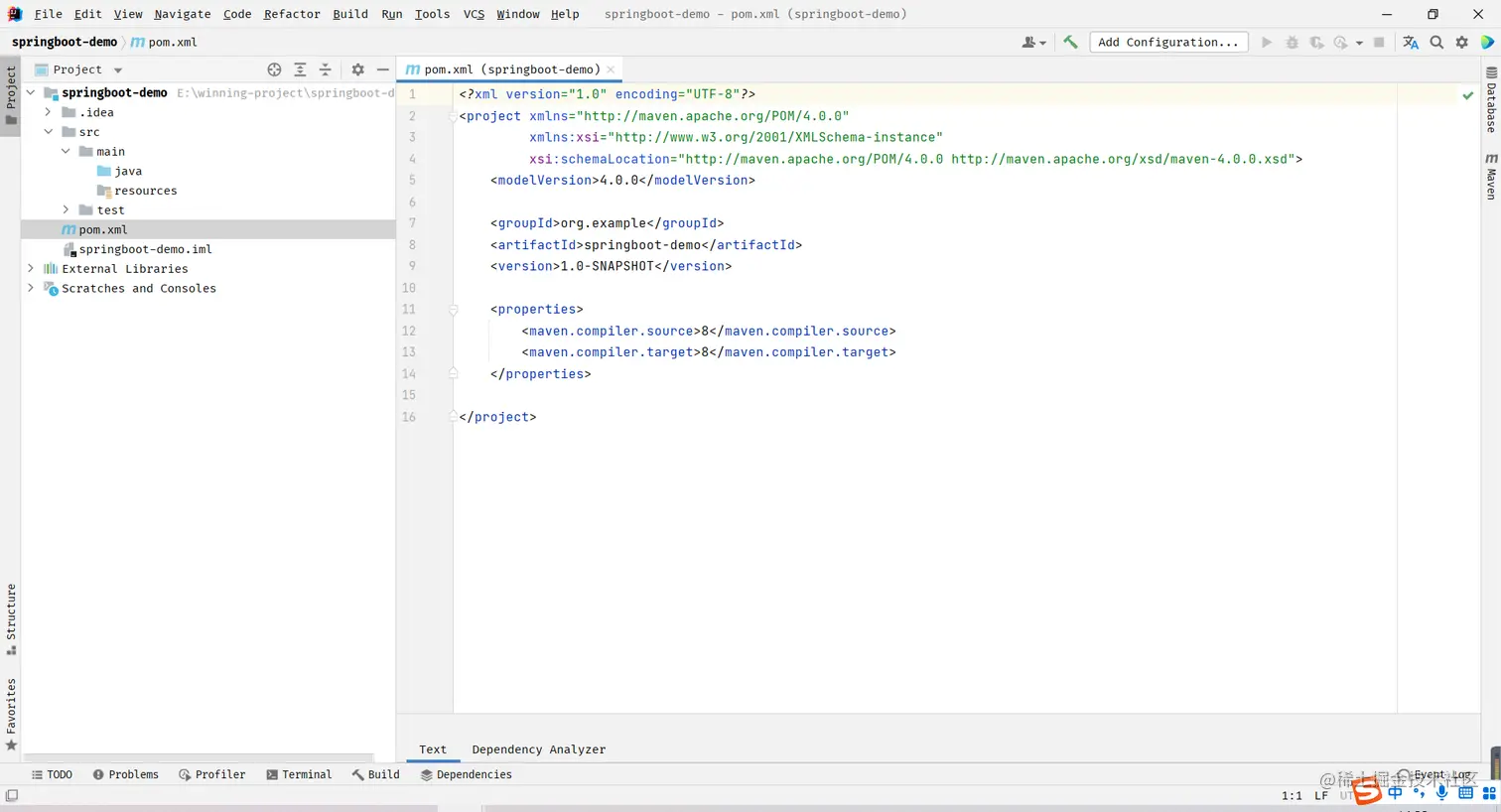Viewport: 1501px width, 812px height.
Task: Click the Stop square icon
Action: tap(1379, 43)
